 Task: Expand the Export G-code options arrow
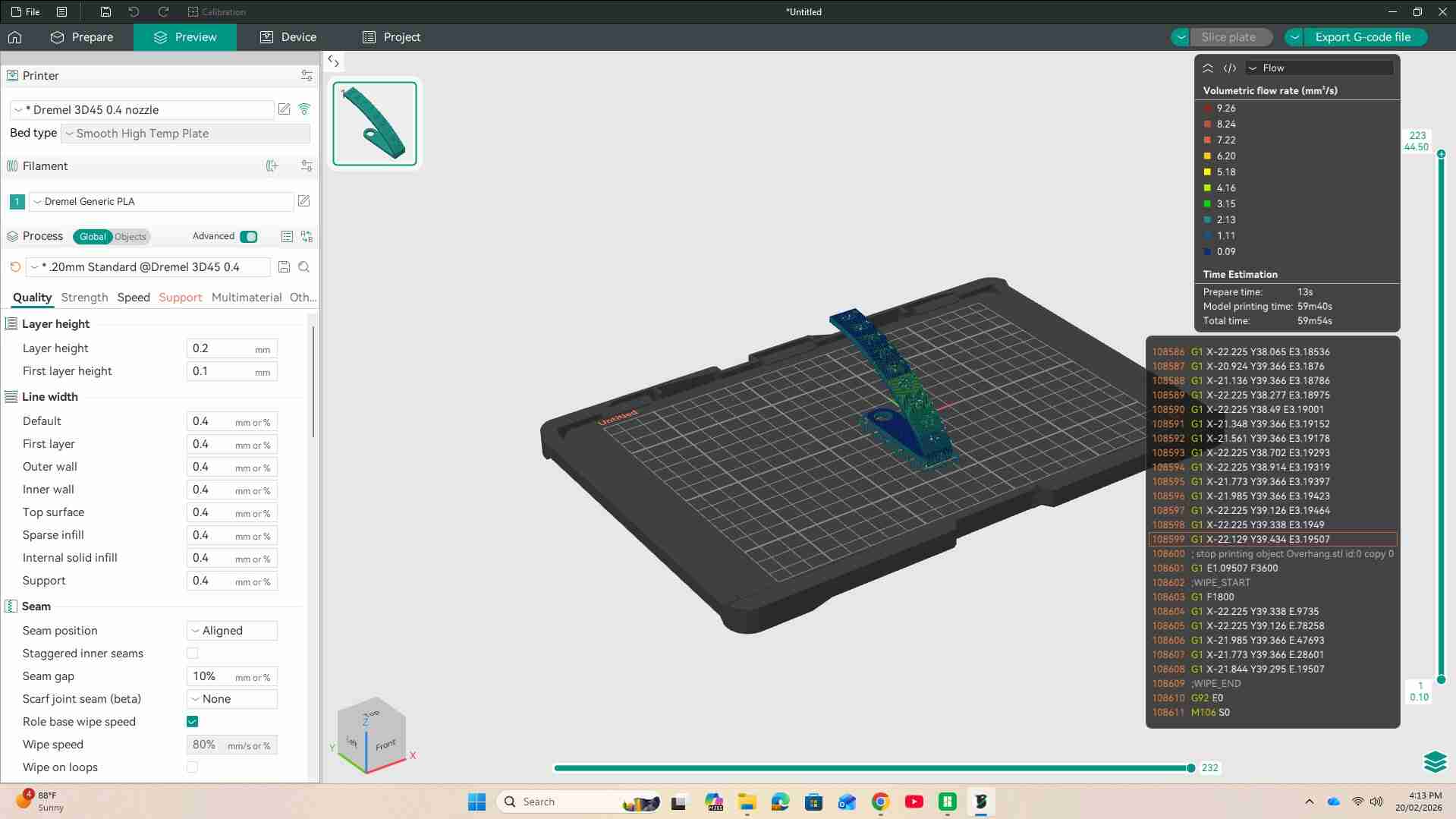[x=1294, y=37]
